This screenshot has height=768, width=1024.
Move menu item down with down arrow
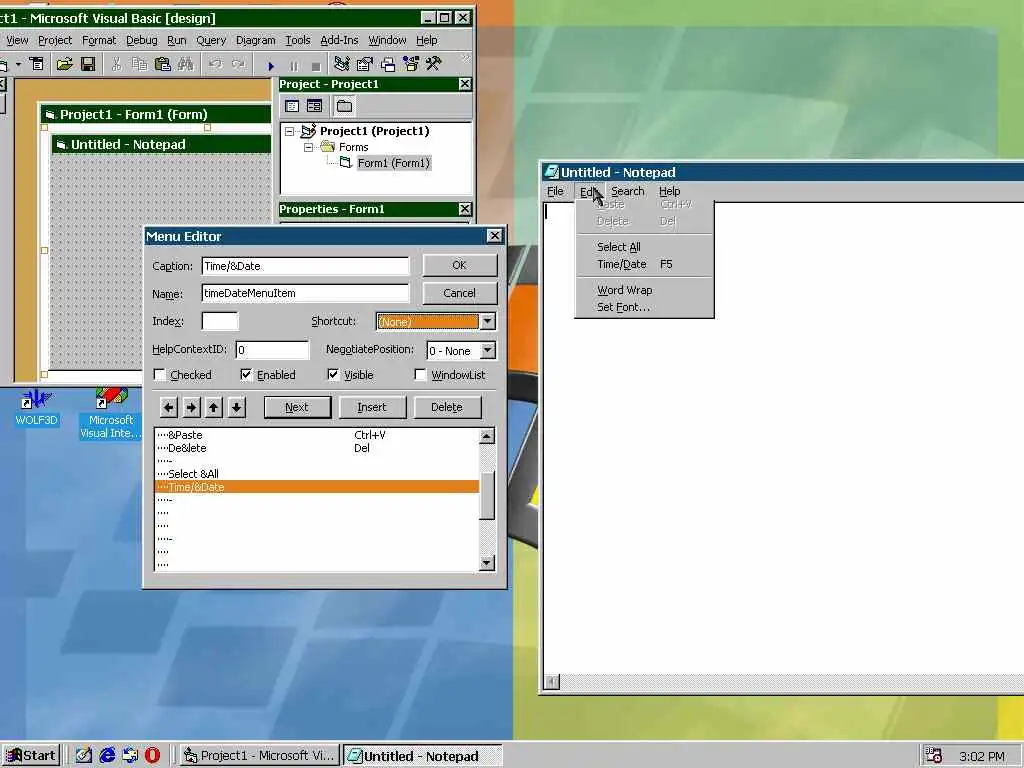pyautogui.click(x=236, y=408)
